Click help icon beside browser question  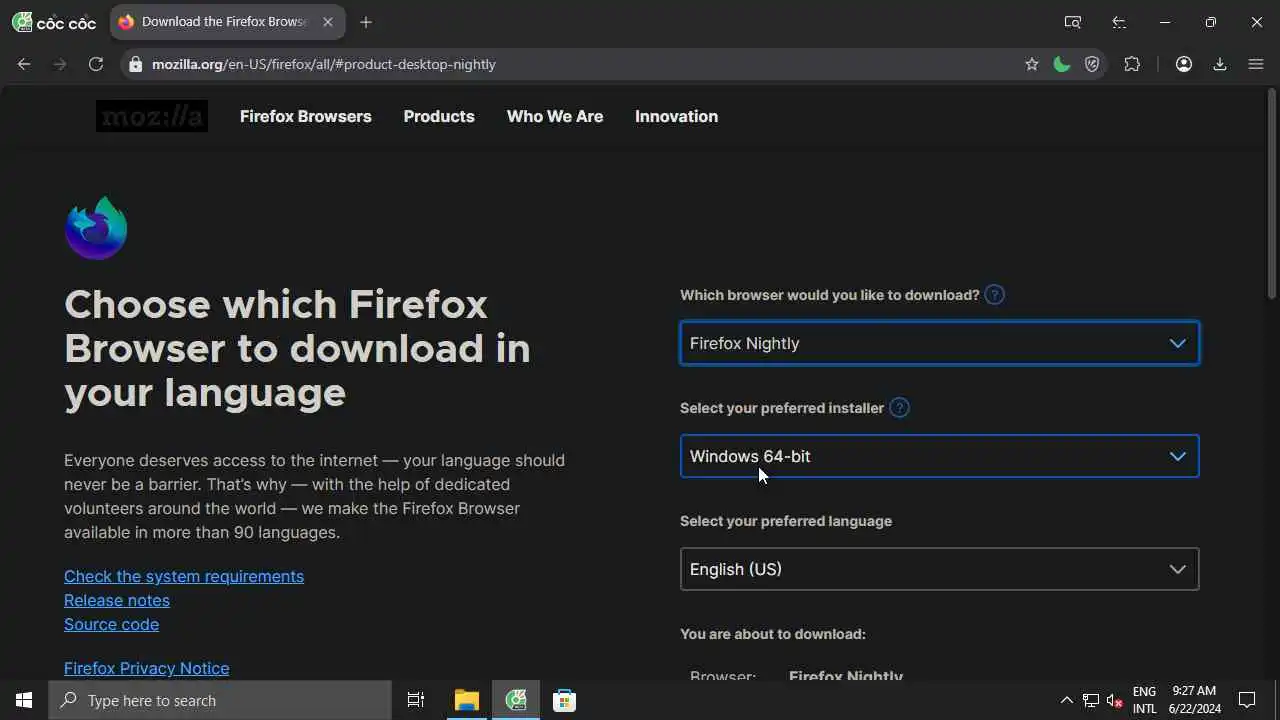[994, 295]
